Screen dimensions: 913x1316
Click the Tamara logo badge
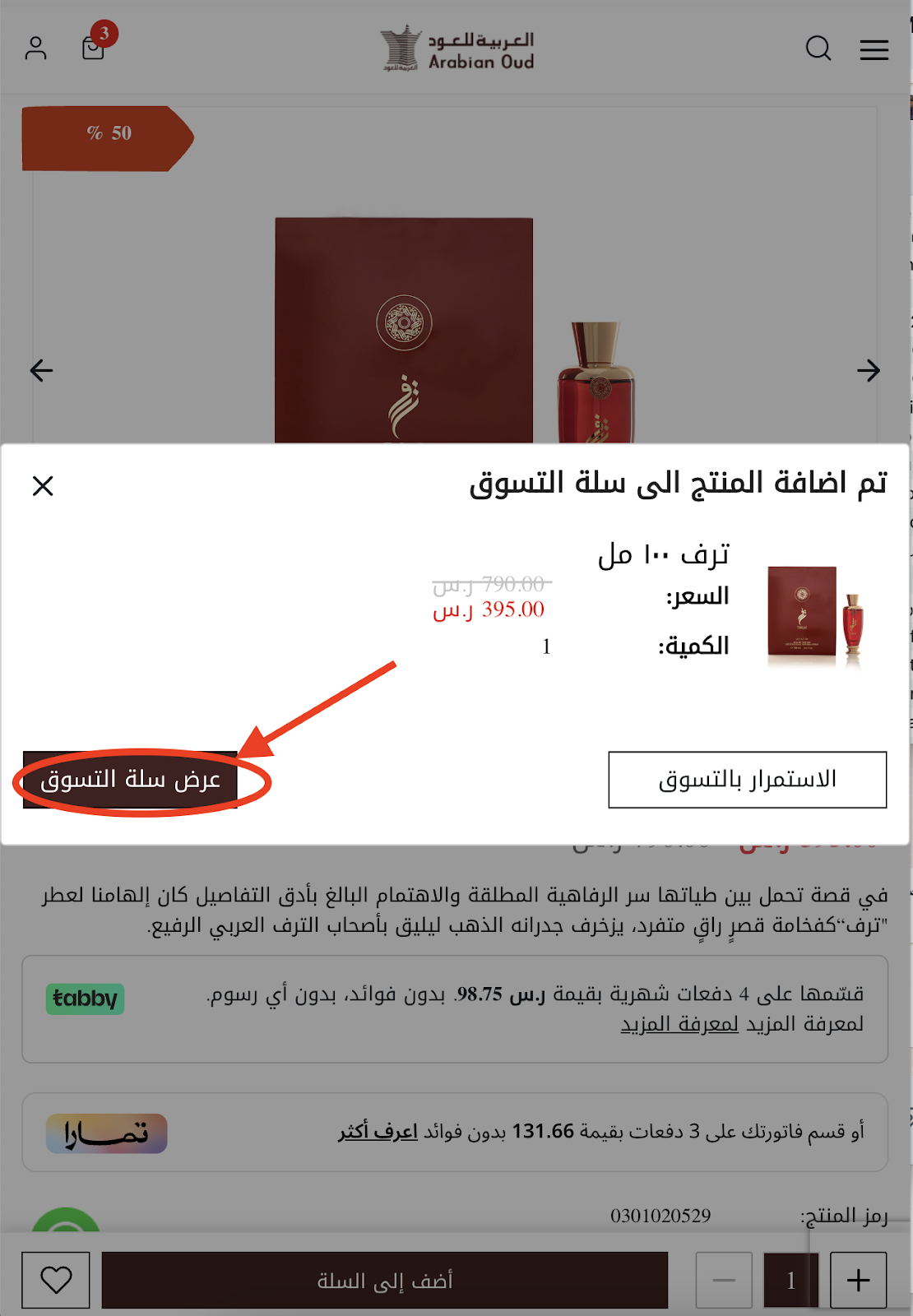106,1133
